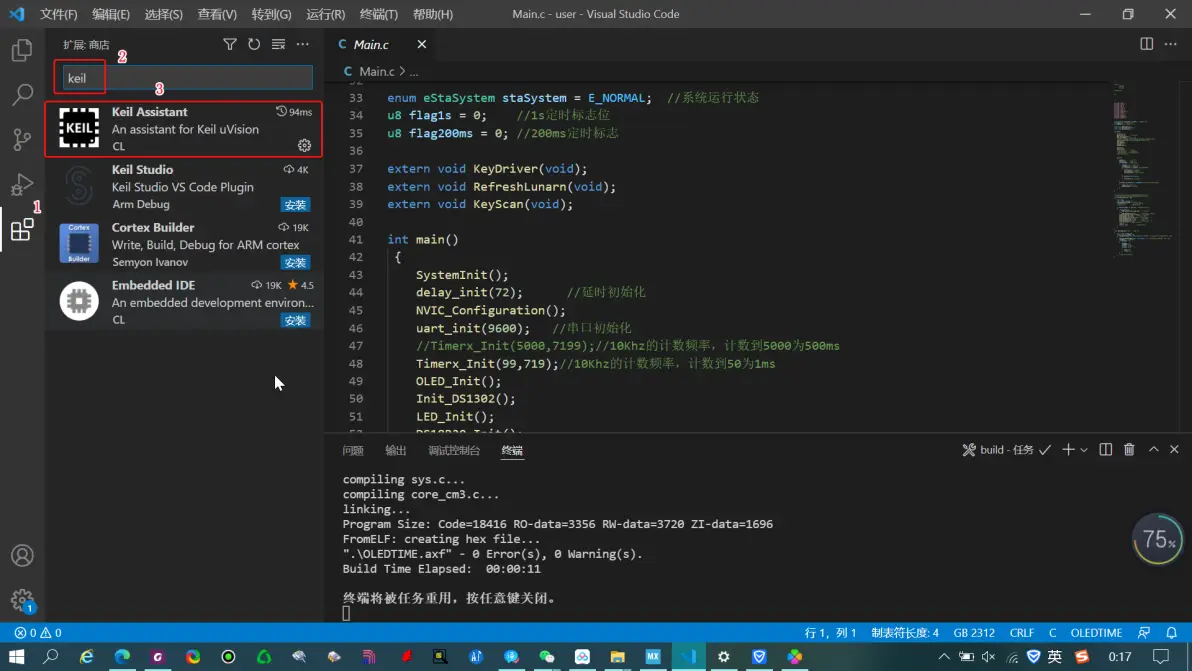Open the Source Control view
1192x671 pixels.
coord(22,140)
